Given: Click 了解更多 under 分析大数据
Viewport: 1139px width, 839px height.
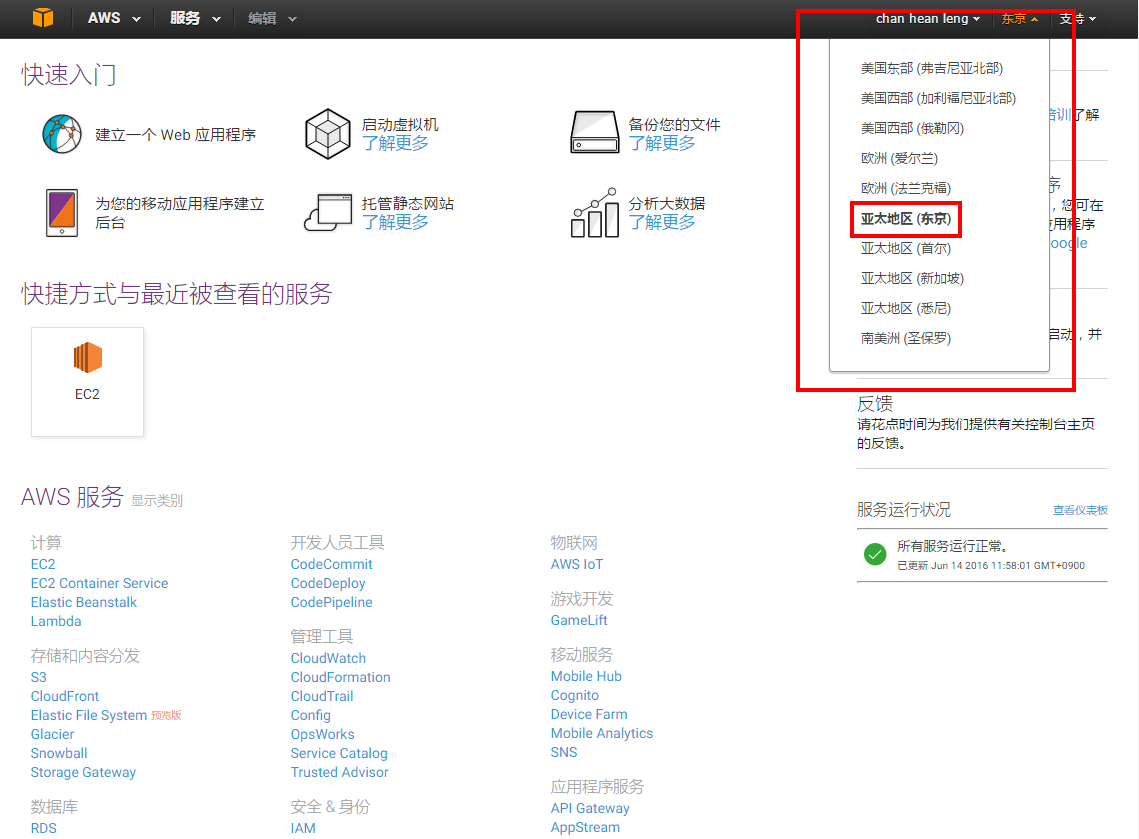Looking at the screenshot, I should pyautogui.click(x=662, y=222).
